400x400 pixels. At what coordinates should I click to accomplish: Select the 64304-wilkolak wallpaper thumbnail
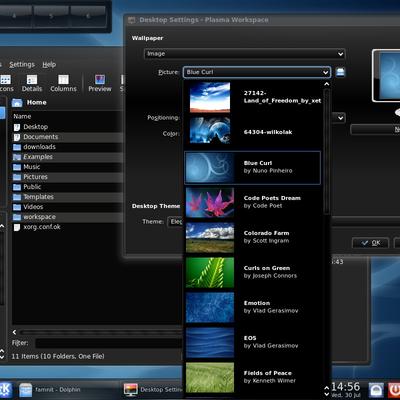tap(210, 130)
